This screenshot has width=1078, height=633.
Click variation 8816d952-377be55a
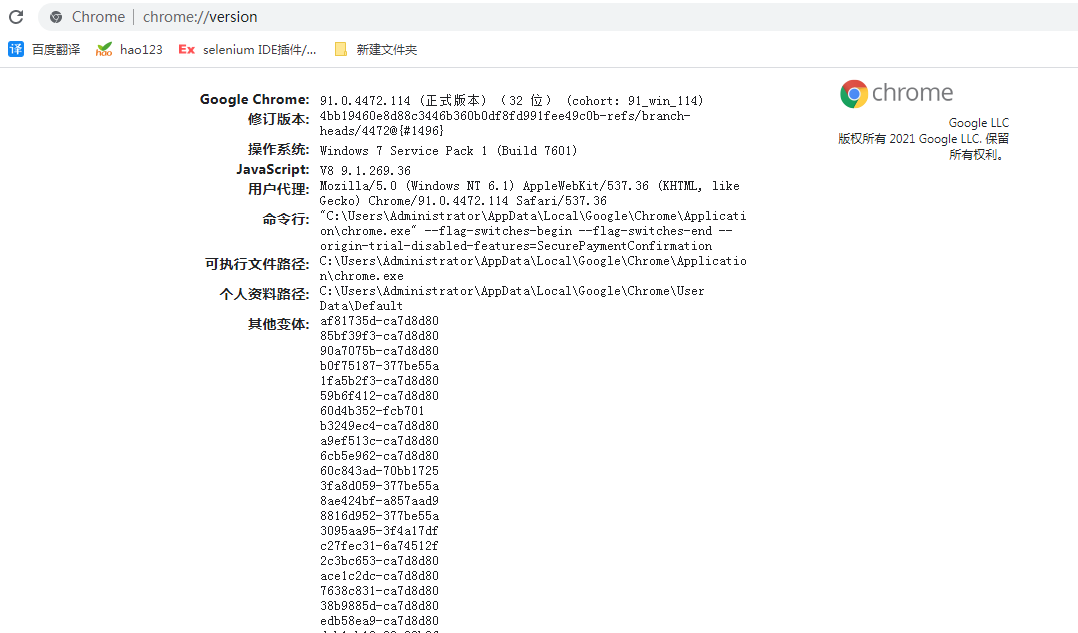coord(379,516)
